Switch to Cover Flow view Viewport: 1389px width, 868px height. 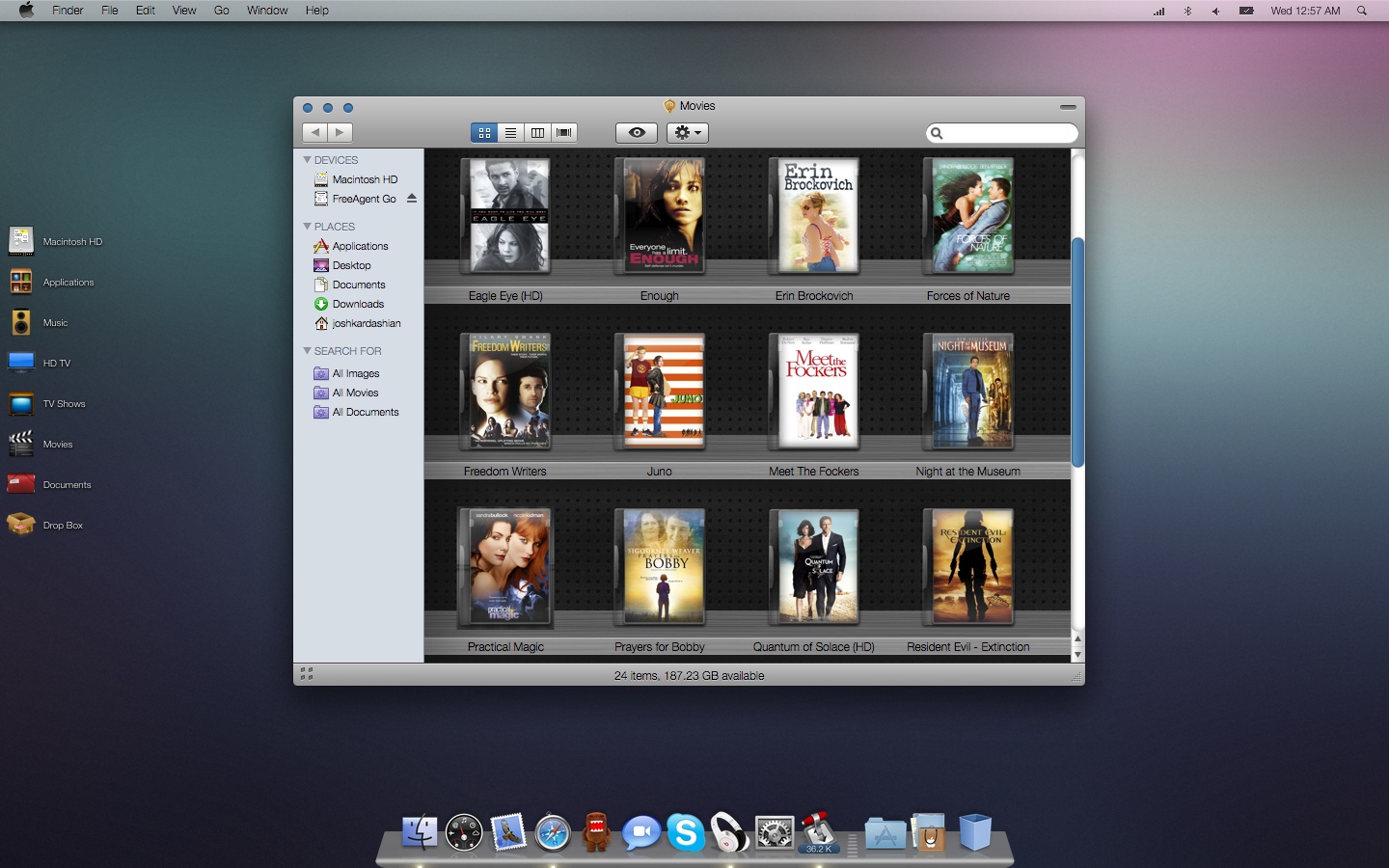(x=564, y=133)
